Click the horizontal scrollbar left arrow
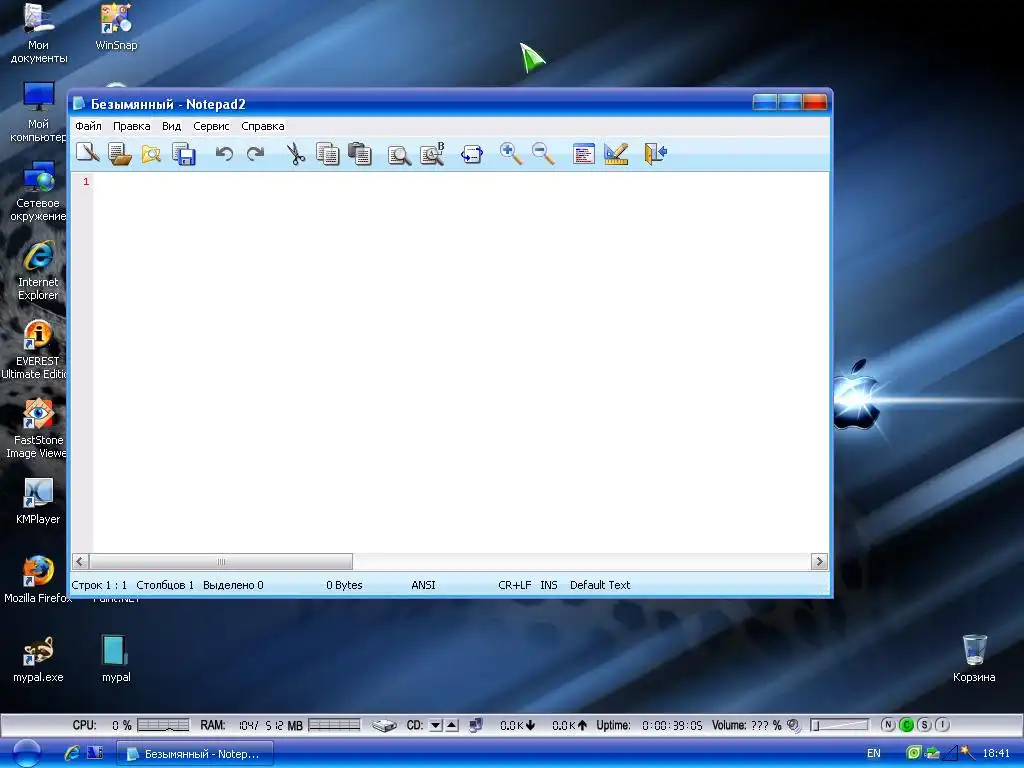The width and height of the screenshot is (1024, 768). click(x=80, y=562)
